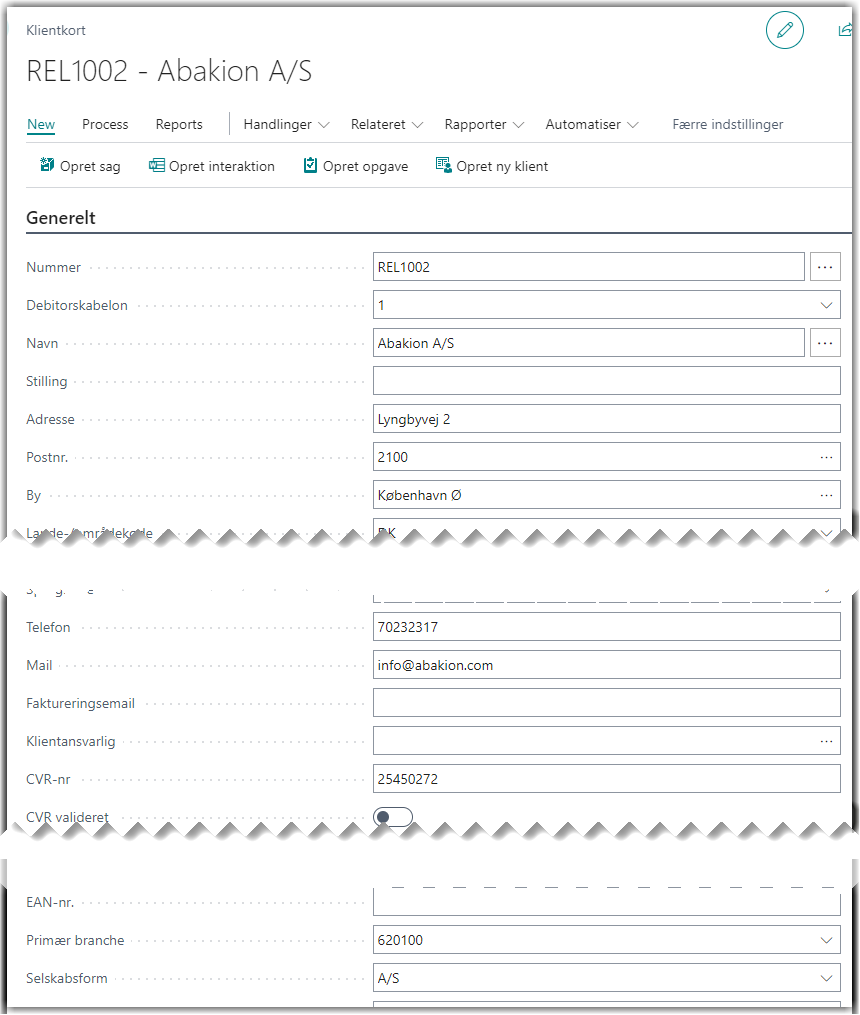Choose Opret opgave action
Screen dimensions: 860x1015
[x=356, y=166]
